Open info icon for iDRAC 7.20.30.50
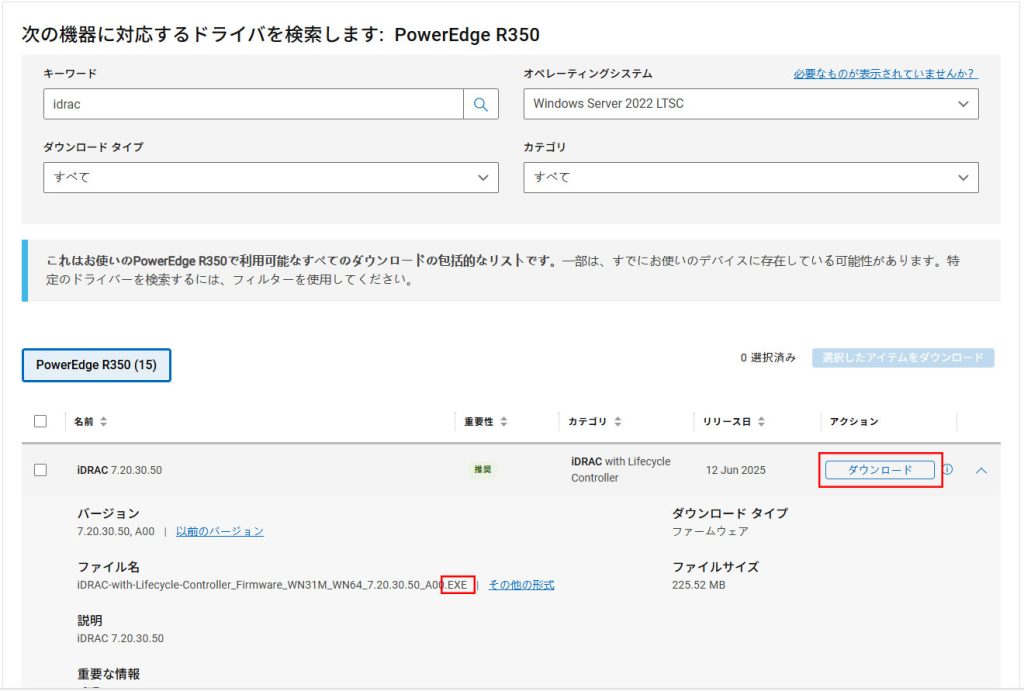The image size is (1024, 691). coord(948,470)
